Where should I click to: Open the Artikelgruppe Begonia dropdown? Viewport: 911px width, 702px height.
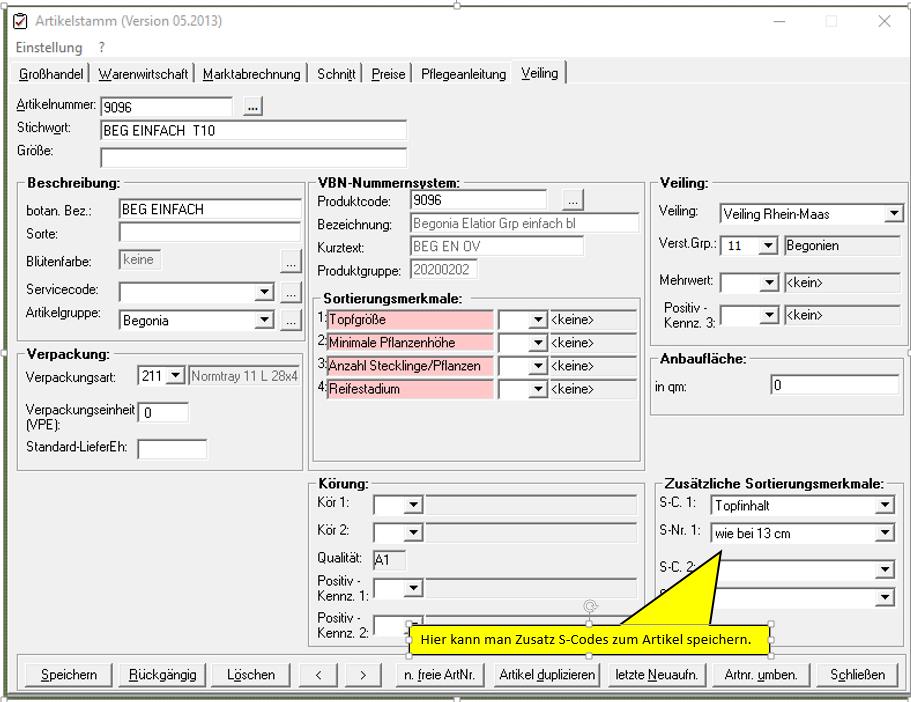[264, 321]
